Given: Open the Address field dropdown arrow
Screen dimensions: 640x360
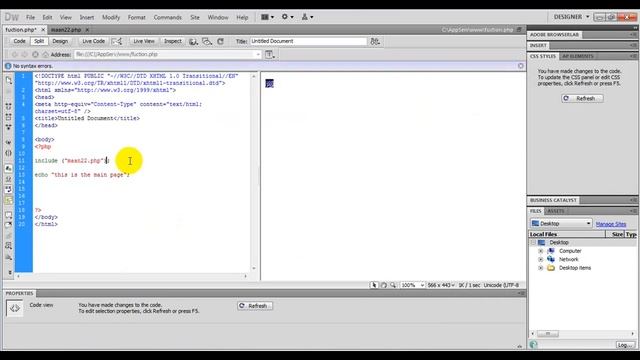Looking at the screenshot, I should pos(258,54).
